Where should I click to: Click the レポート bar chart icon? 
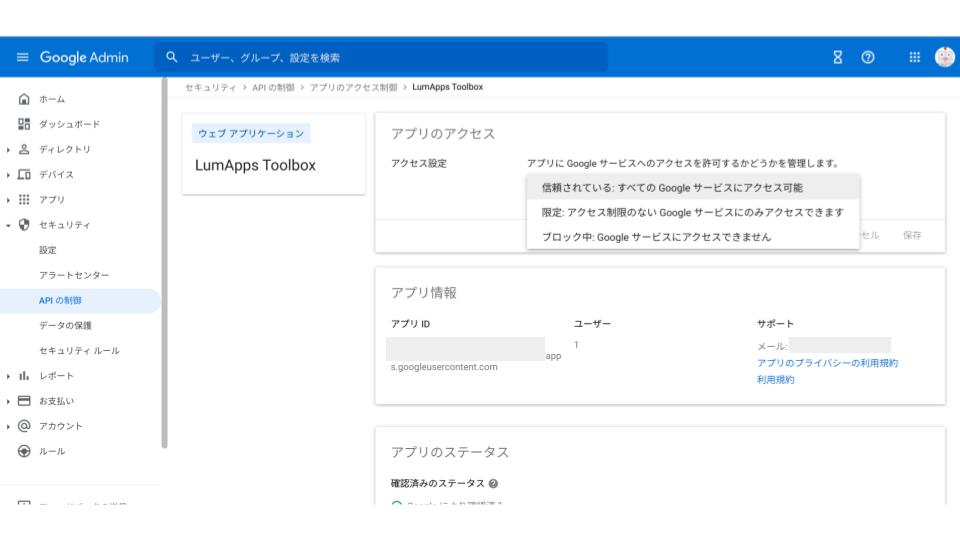click(24, 375)
